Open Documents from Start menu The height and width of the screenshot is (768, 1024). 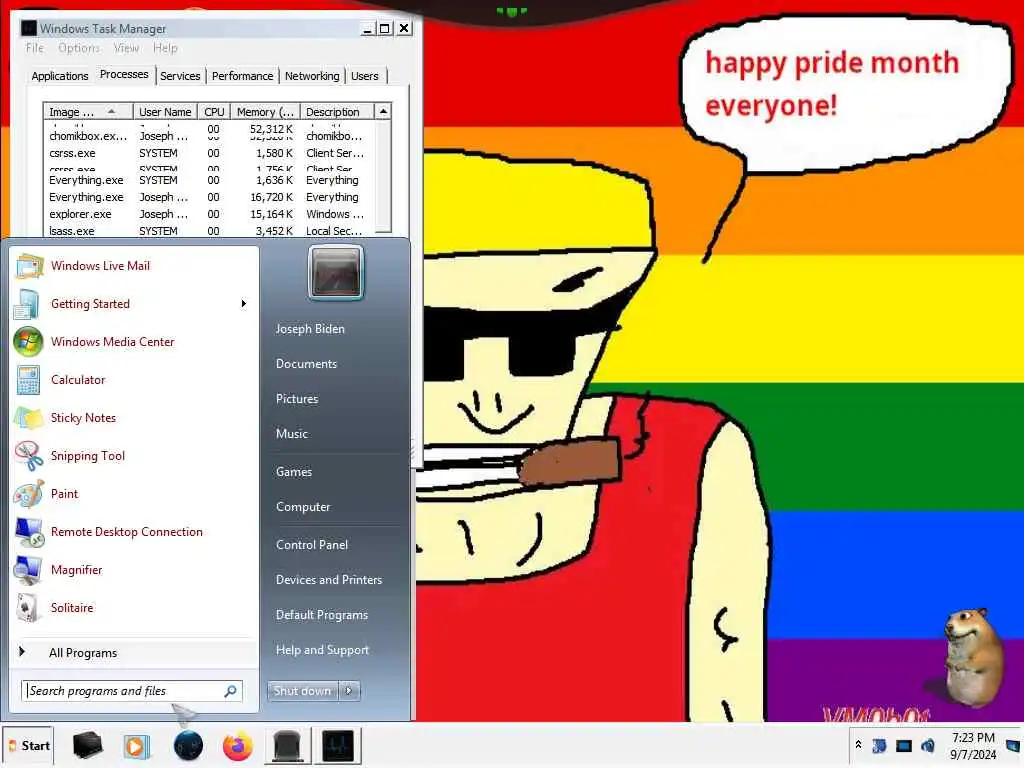[x=306, y=364]
